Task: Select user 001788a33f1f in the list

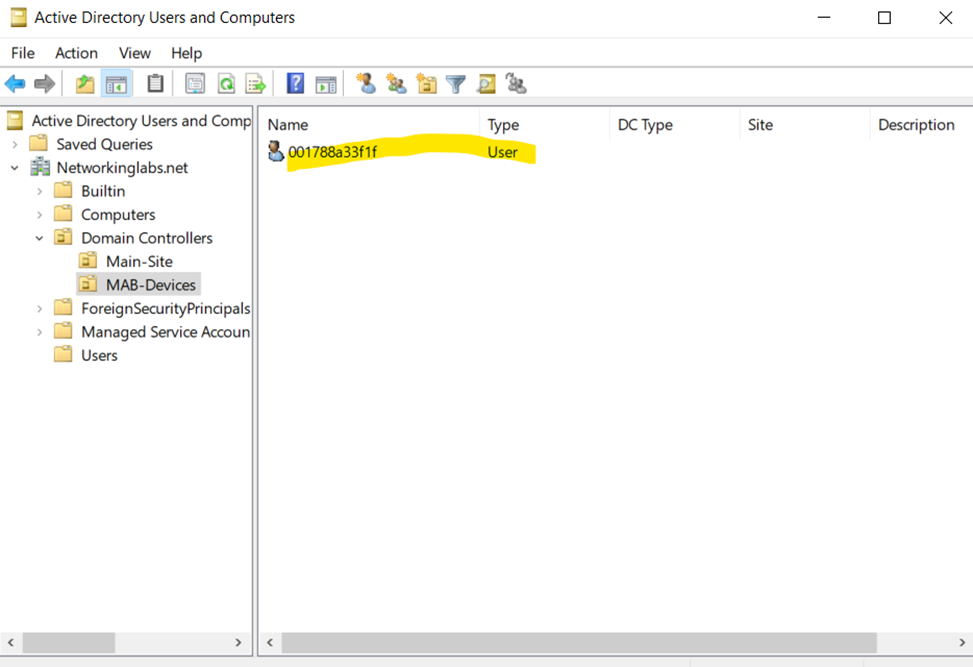Action: coord(333,152)
